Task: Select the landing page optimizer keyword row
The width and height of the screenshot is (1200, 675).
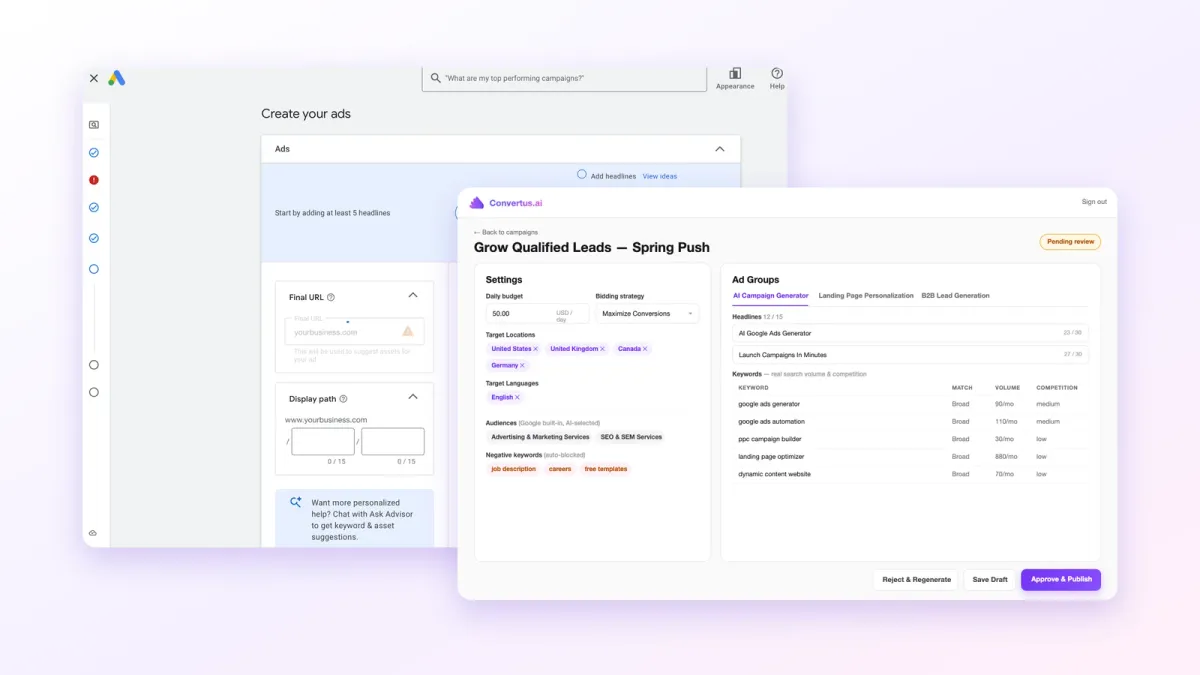Action: pyautogui.click(x=910, y=457)
